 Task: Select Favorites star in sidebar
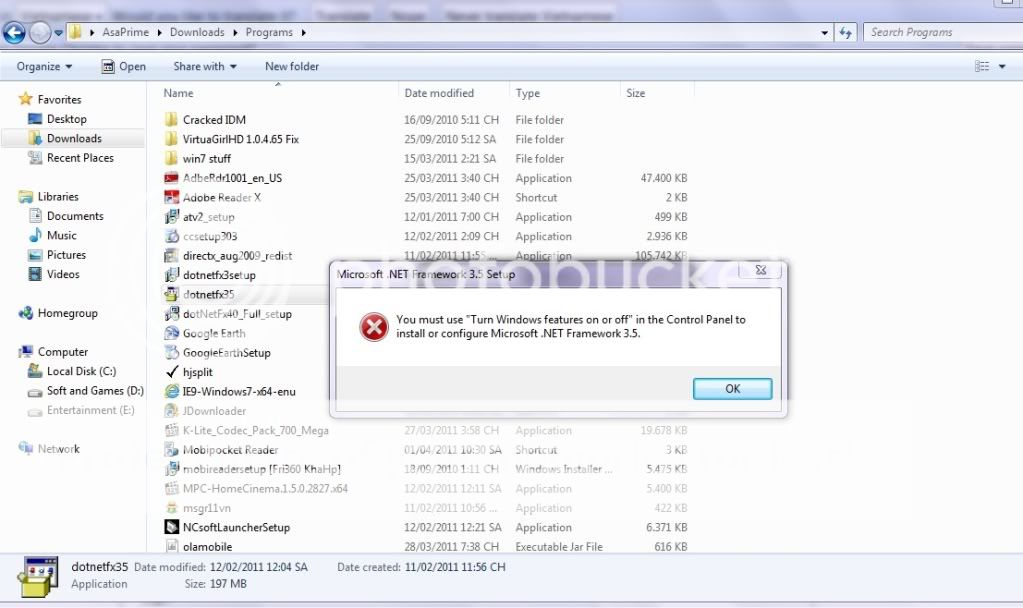tap(25, 99)
